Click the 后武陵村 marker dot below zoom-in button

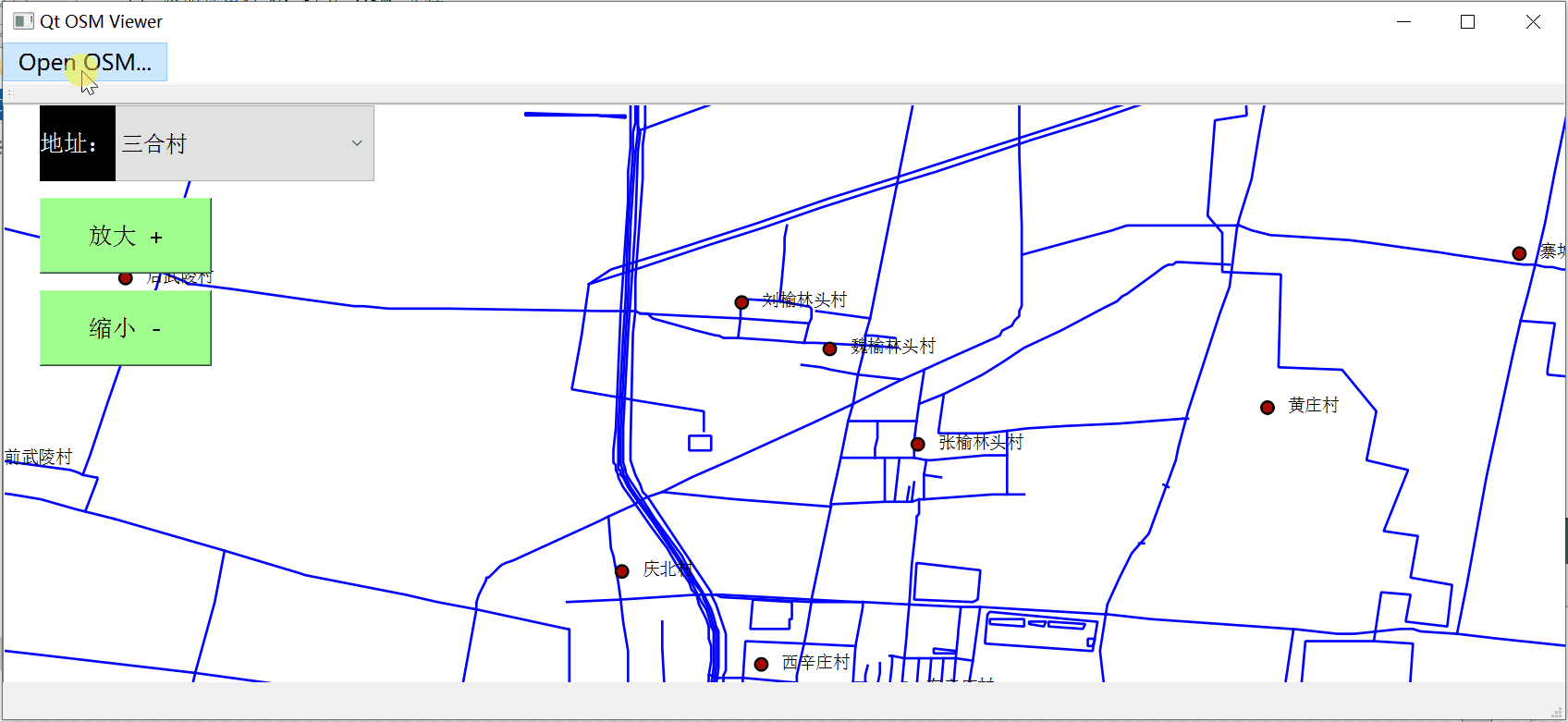(x=126, y=278)
